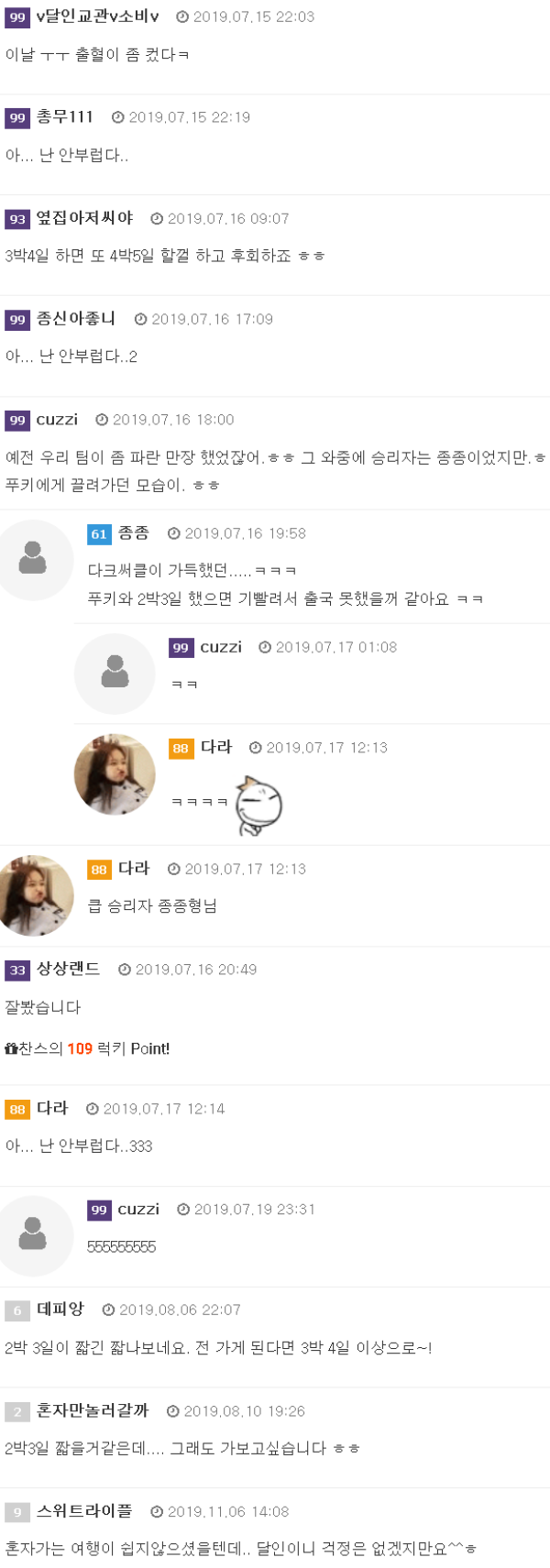Click the blue level 61 badge beside 종종

coord(99,534)
